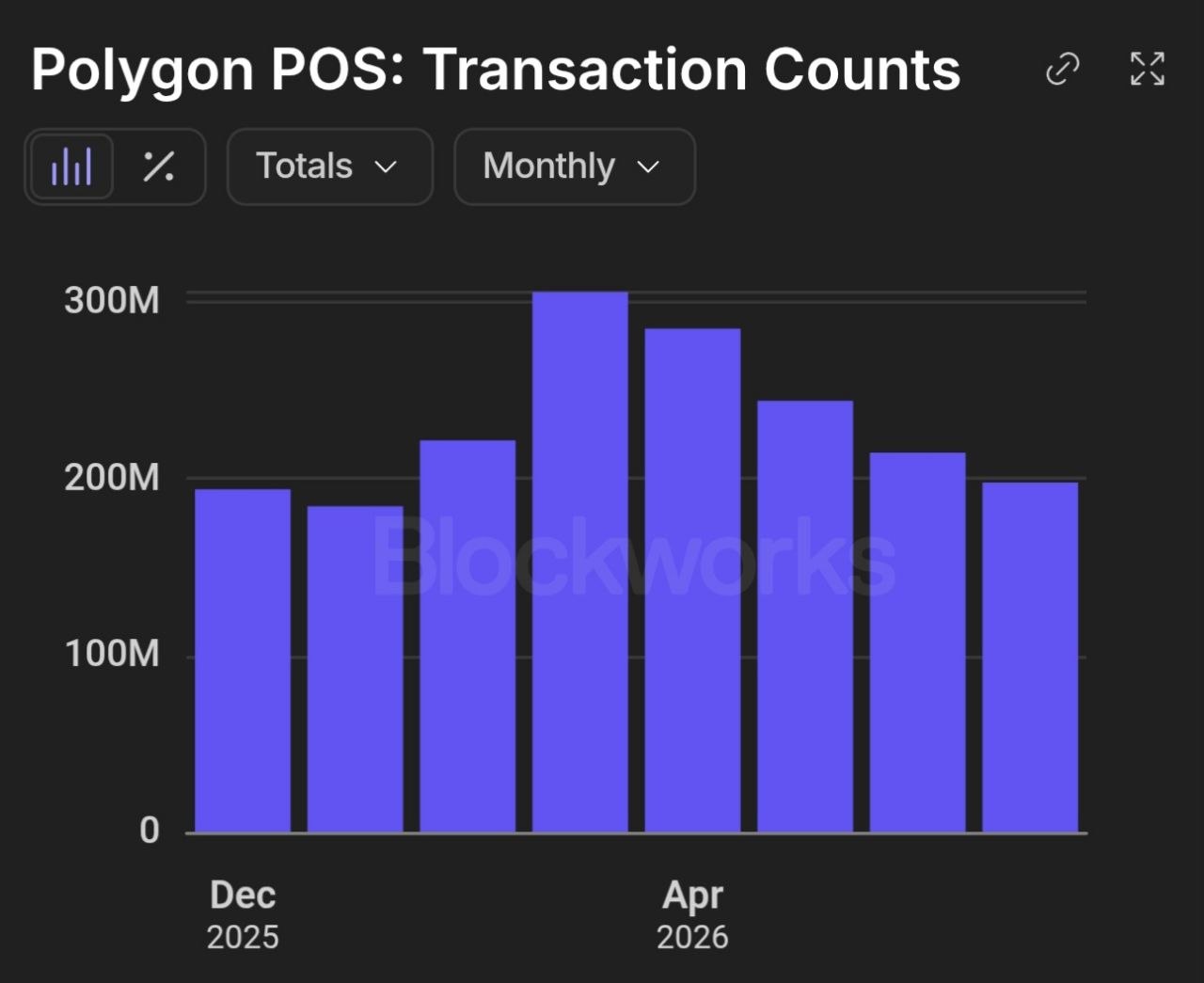This screenshot has width=1204, height=983.
Task: Click the 200M axis label
Action: point(112,478)
